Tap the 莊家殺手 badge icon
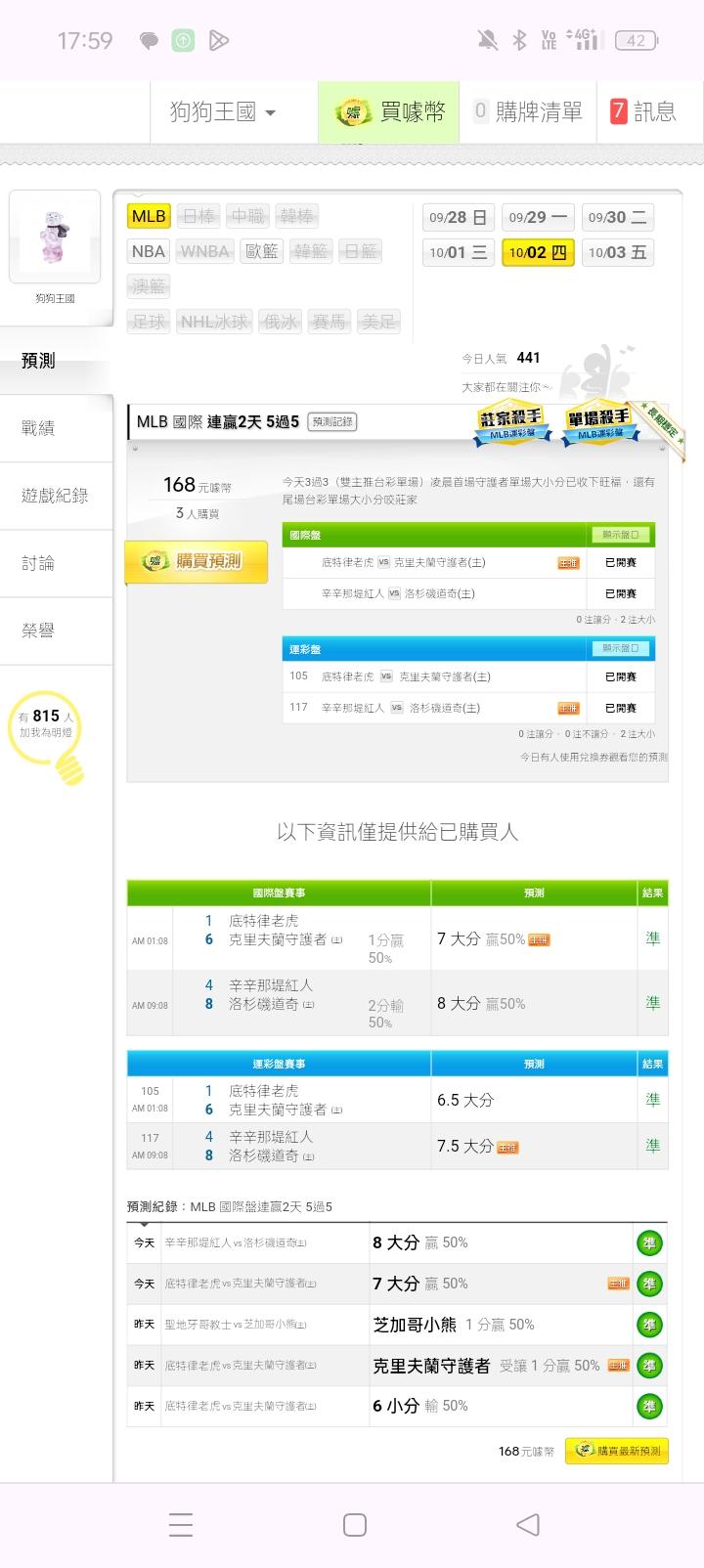The image size is (704, 1568). click(509, 423)
